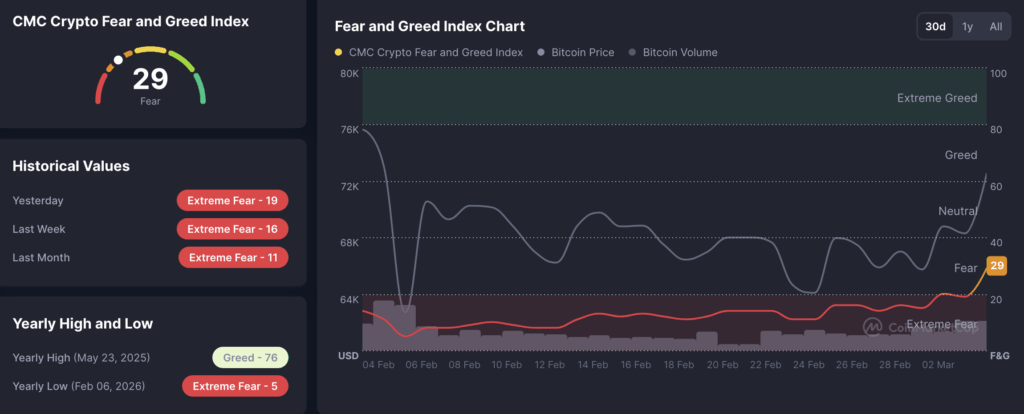Click the large 29 value in the gauge

[150, 80]
